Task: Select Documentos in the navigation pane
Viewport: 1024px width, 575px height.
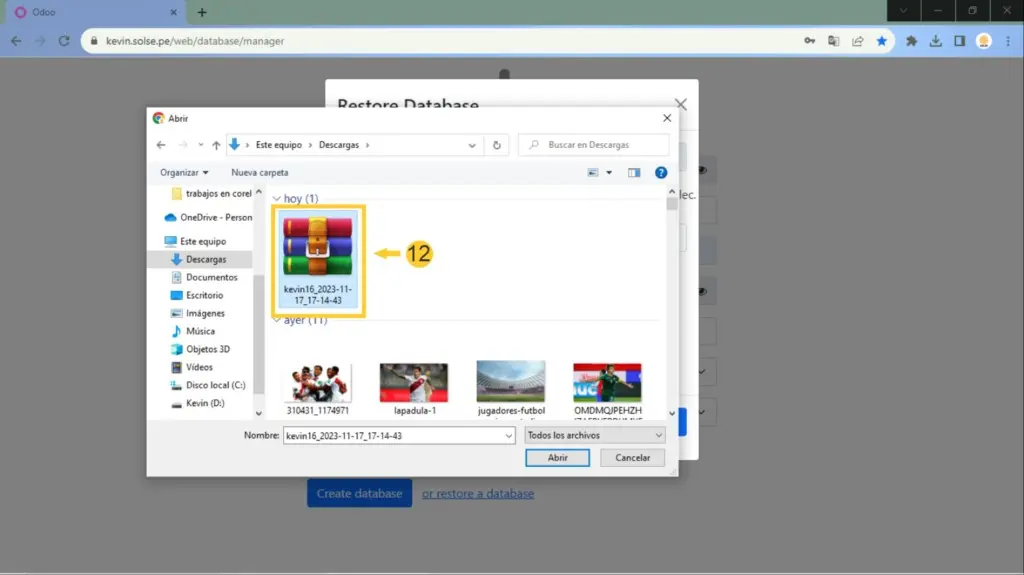Action: point(211,277)
